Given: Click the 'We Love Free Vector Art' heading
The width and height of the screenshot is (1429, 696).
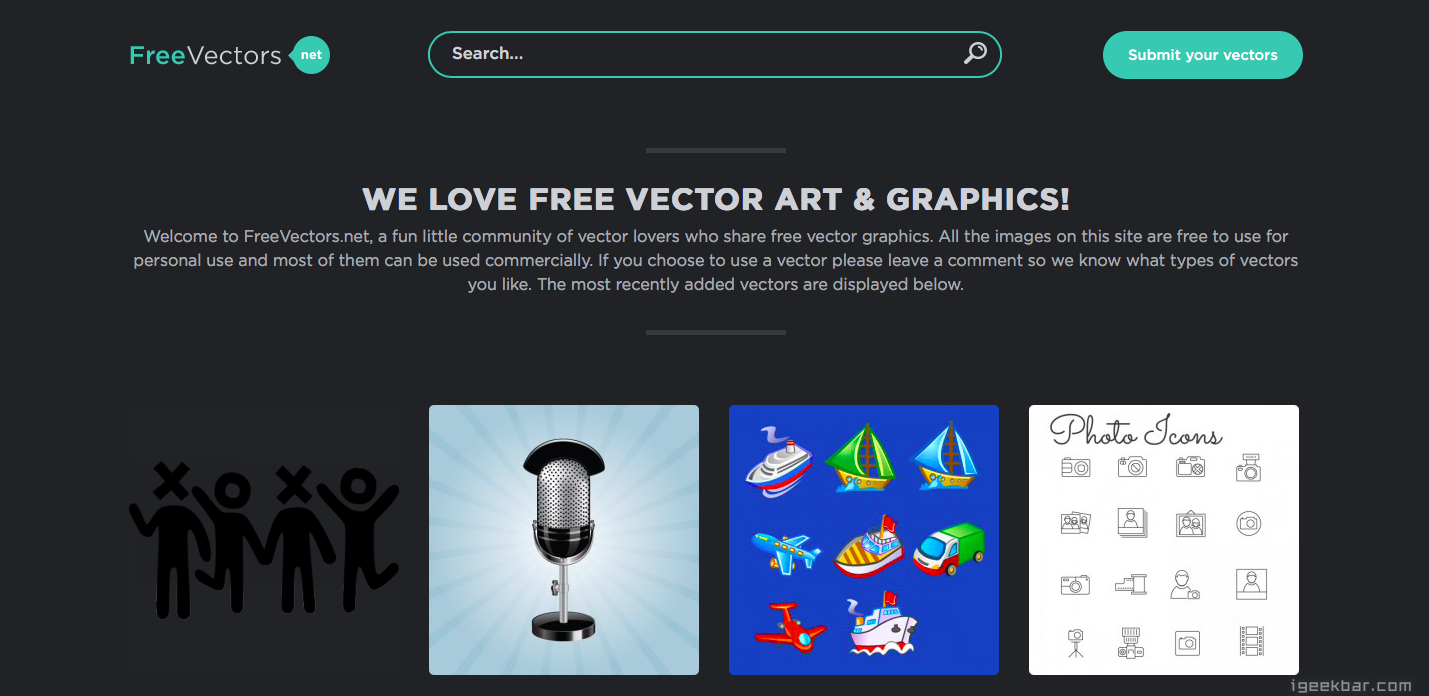Looking at the screenshot, I should point(716,199).
